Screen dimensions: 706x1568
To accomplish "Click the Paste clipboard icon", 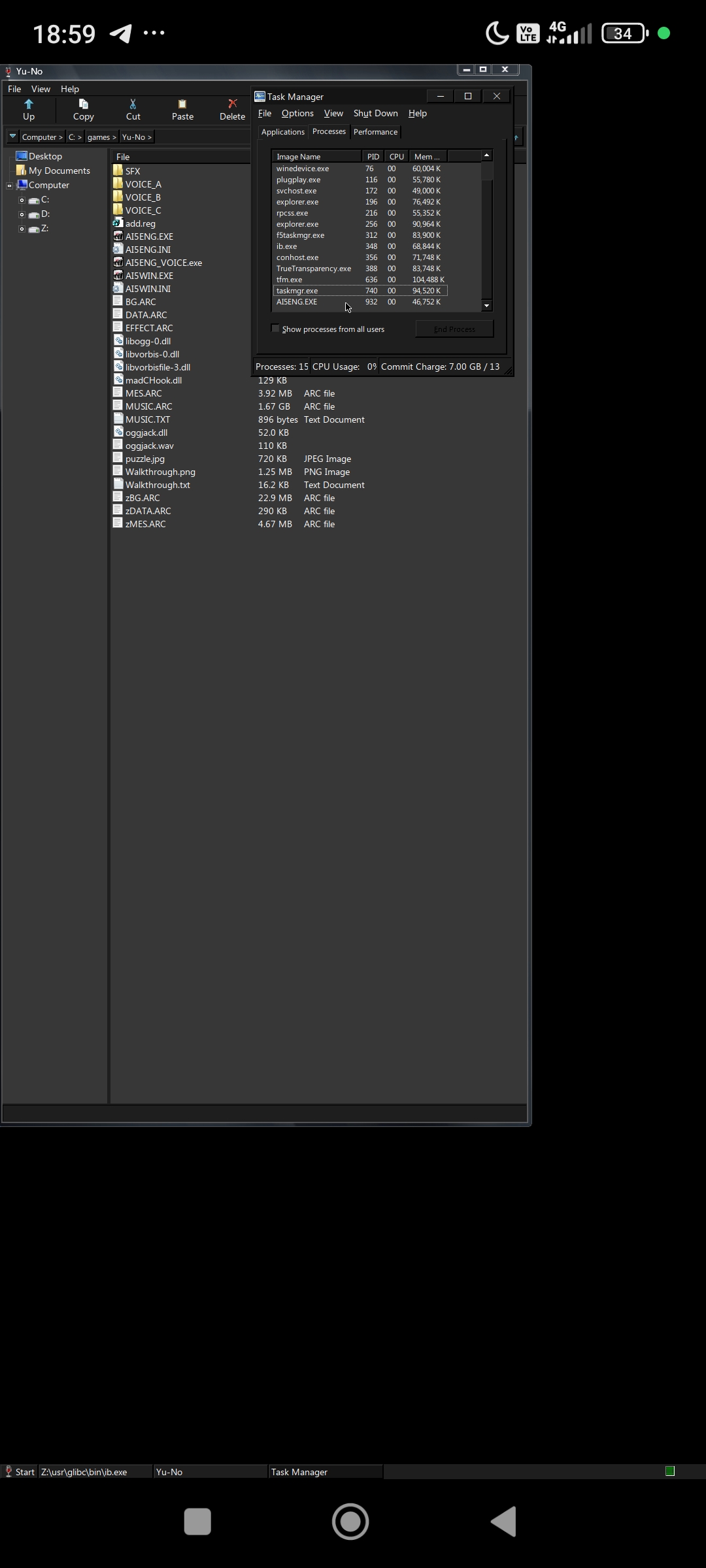I will pyautogui.click(x=182, y=105).
